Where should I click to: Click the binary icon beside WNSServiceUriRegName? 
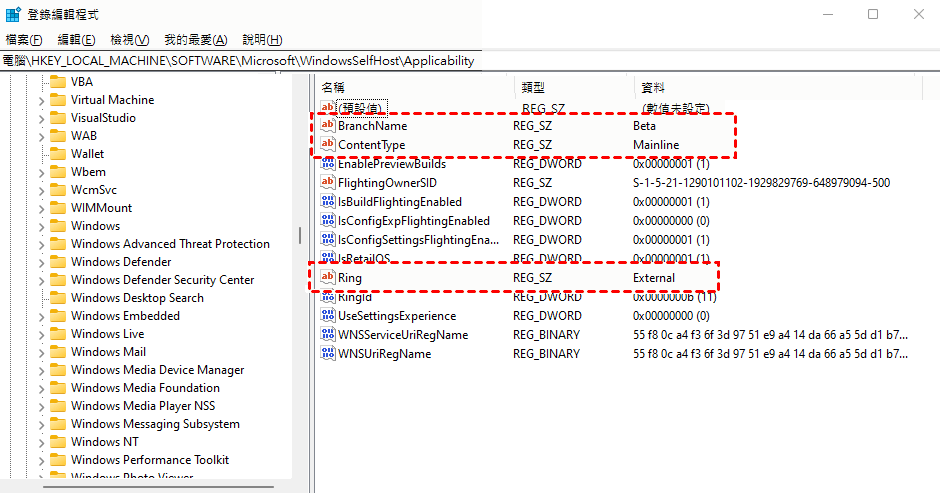tap(327, 335)
